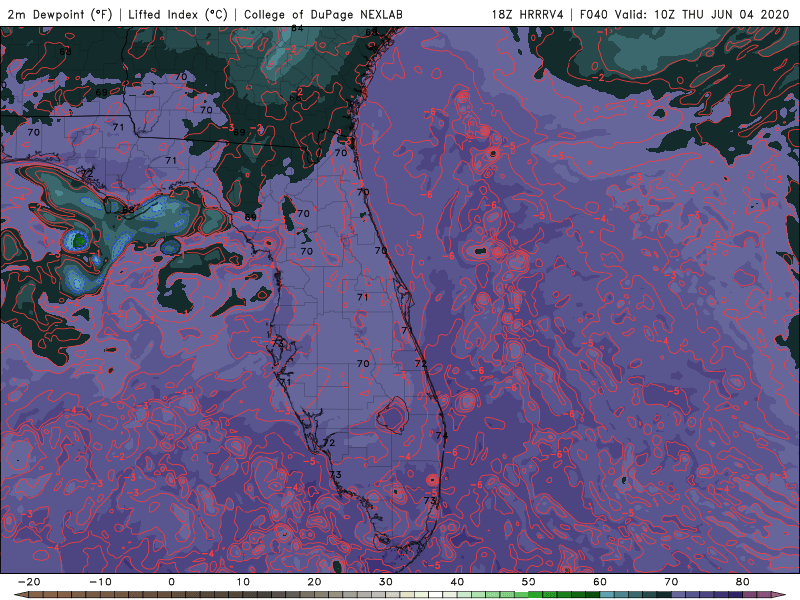
Task: Click the 20 value on the color scale
Action: point(314,582)
